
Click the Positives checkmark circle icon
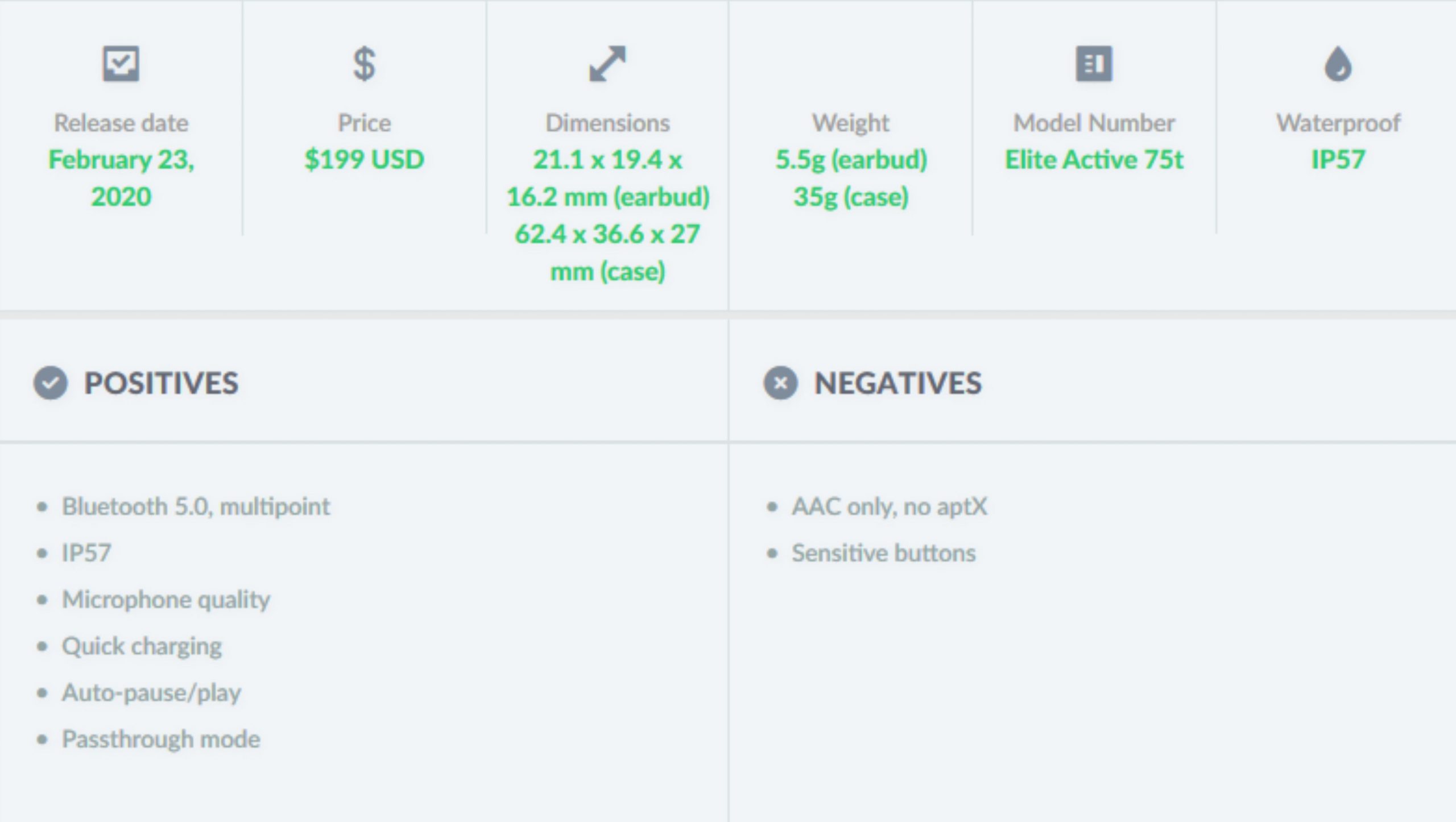[x=51, y=383]
